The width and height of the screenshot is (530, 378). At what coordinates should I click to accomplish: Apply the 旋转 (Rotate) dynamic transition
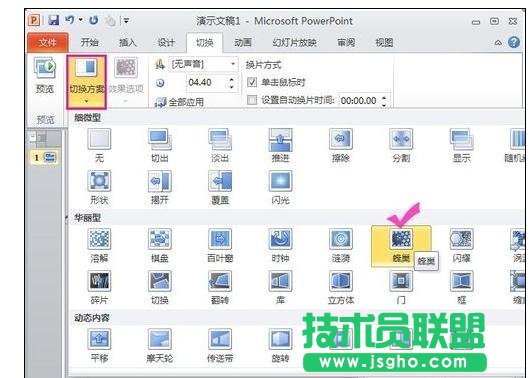point(280,346)
